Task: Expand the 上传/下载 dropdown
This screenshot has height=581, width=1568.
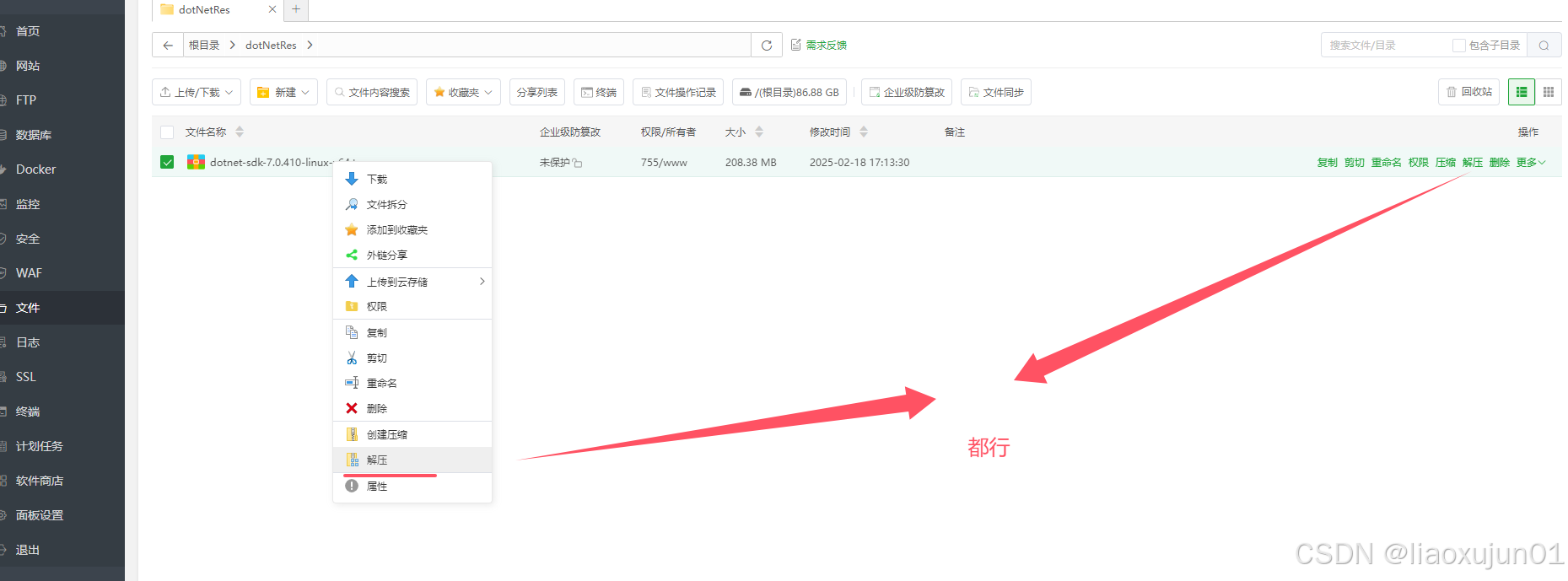Action: pyautogui.click(x=196, y=92)
